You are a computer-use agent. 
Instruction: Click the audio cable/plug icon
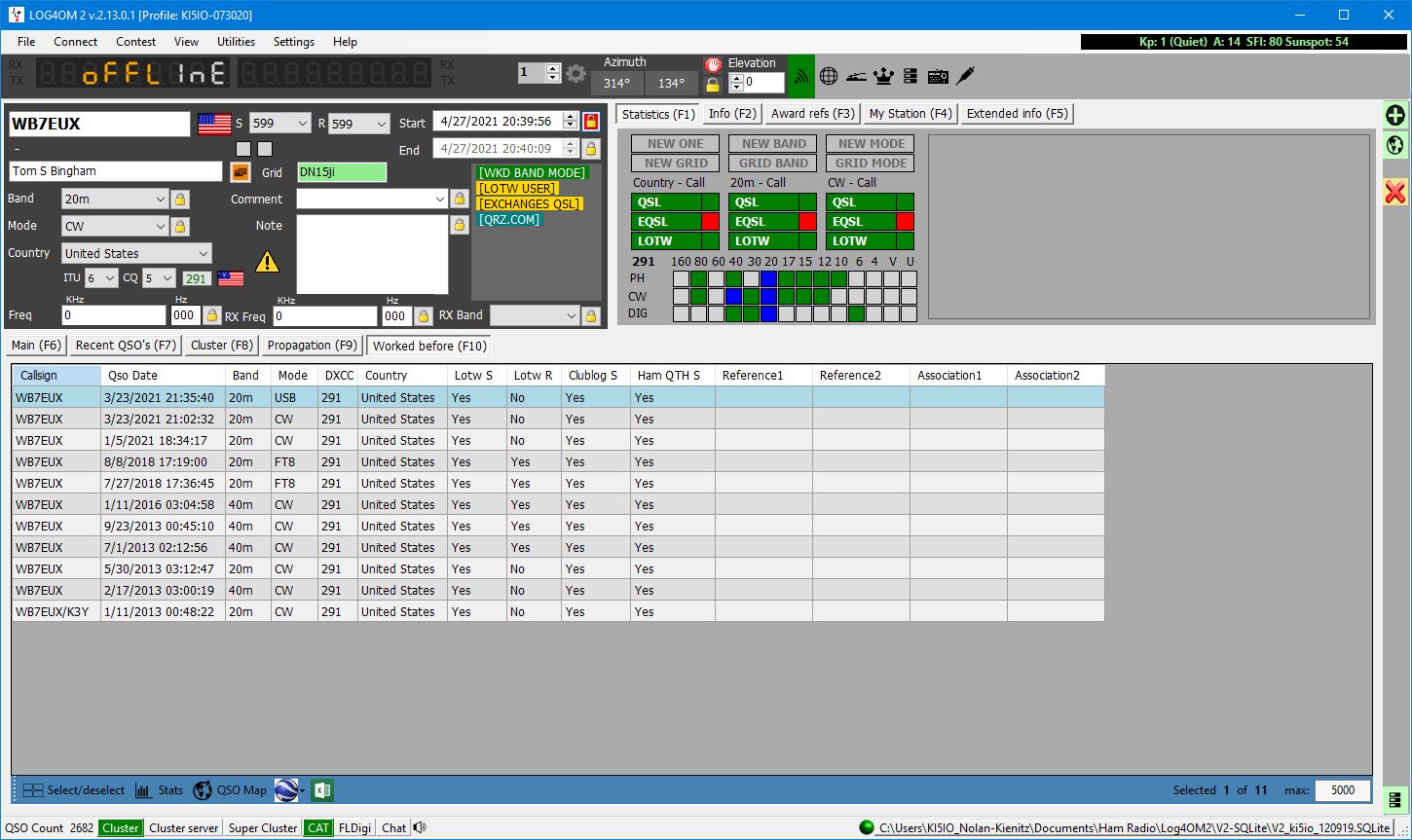(x=965, y=75)
